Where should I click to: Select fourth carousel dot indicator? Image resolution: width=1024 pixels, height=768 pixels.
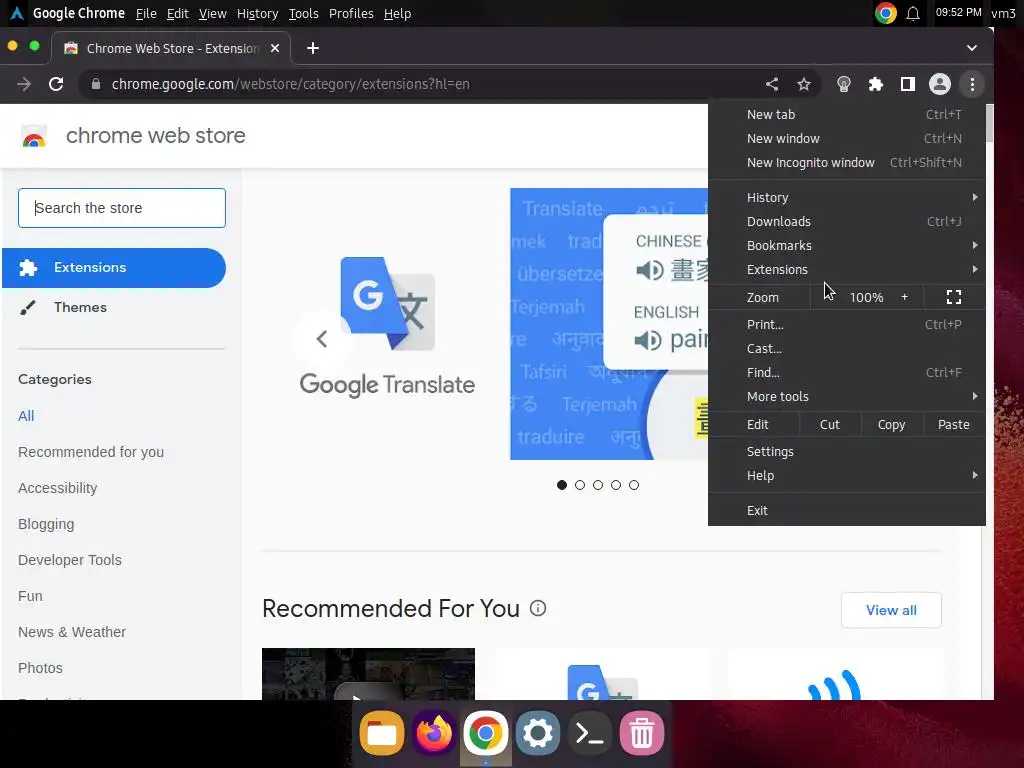click(616, 485)
